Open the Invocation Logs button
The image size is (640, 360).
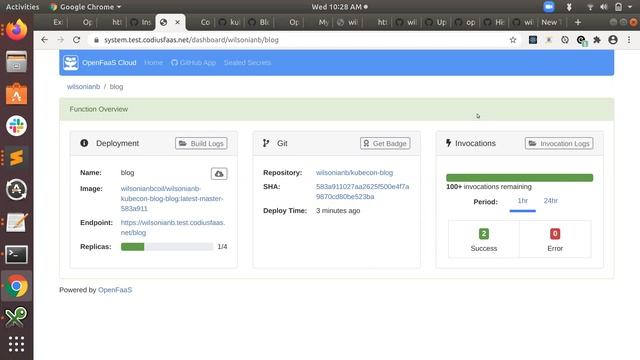tap(559, 143)
